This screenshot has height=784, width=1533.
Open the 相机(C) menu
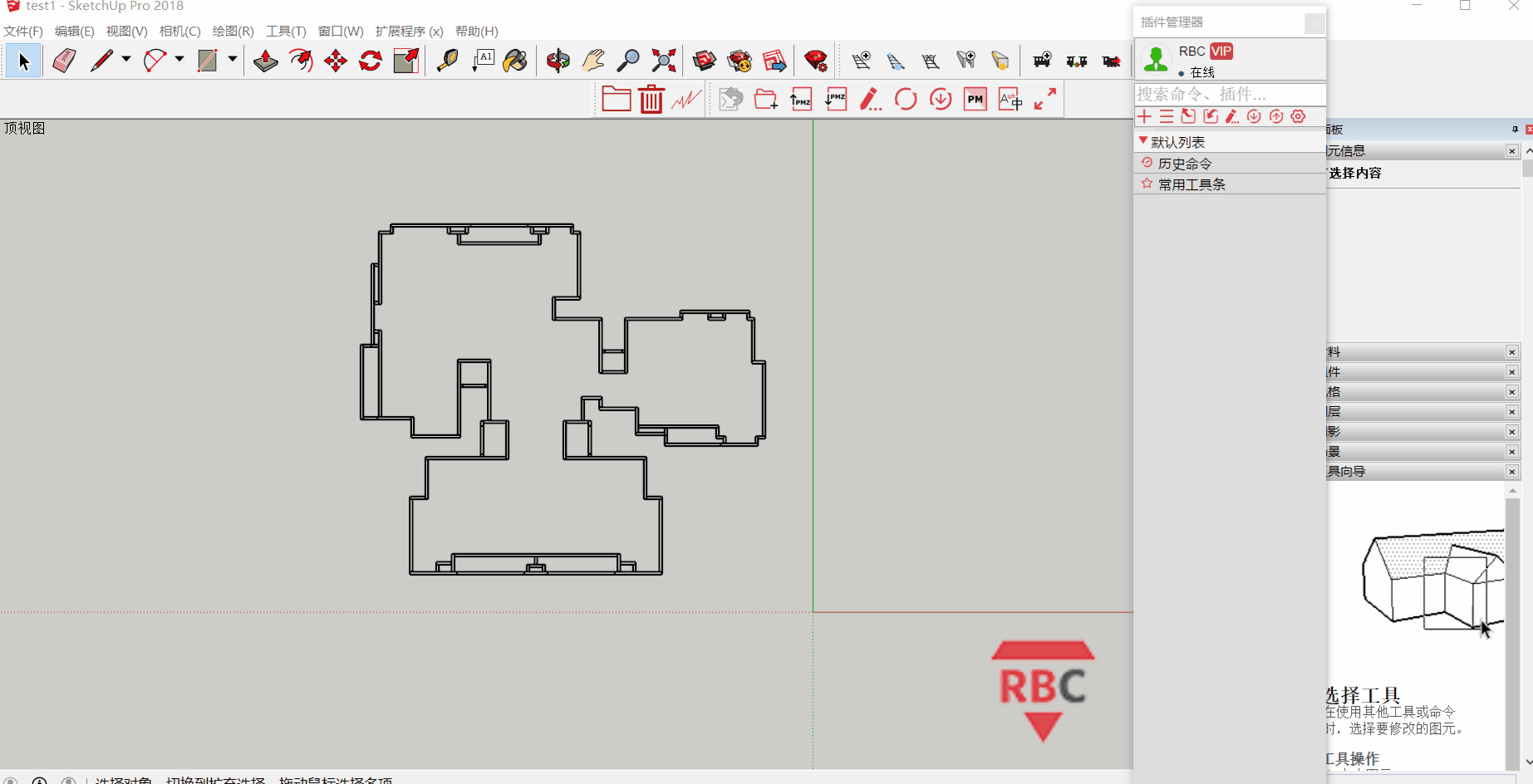[x=179, y=32]
